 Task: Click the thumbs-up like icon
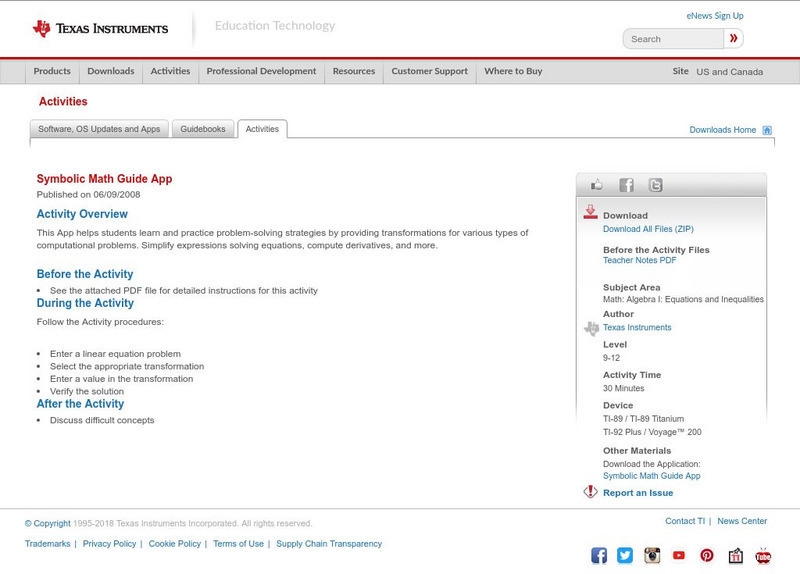pyautogui.click(x=596, y=185)
